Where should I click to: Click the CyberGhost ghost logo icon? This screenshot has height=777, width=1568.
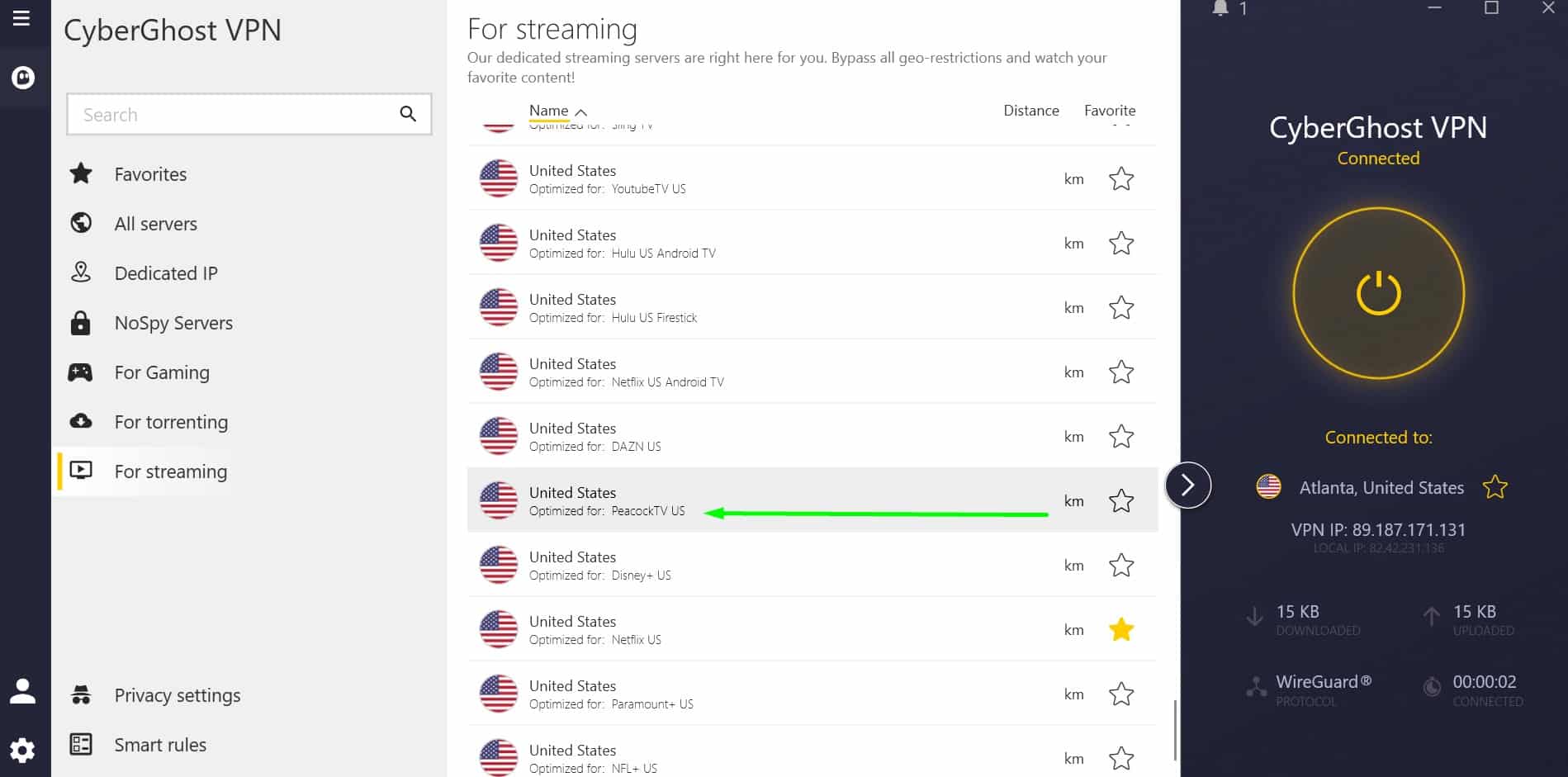(23, 78)
